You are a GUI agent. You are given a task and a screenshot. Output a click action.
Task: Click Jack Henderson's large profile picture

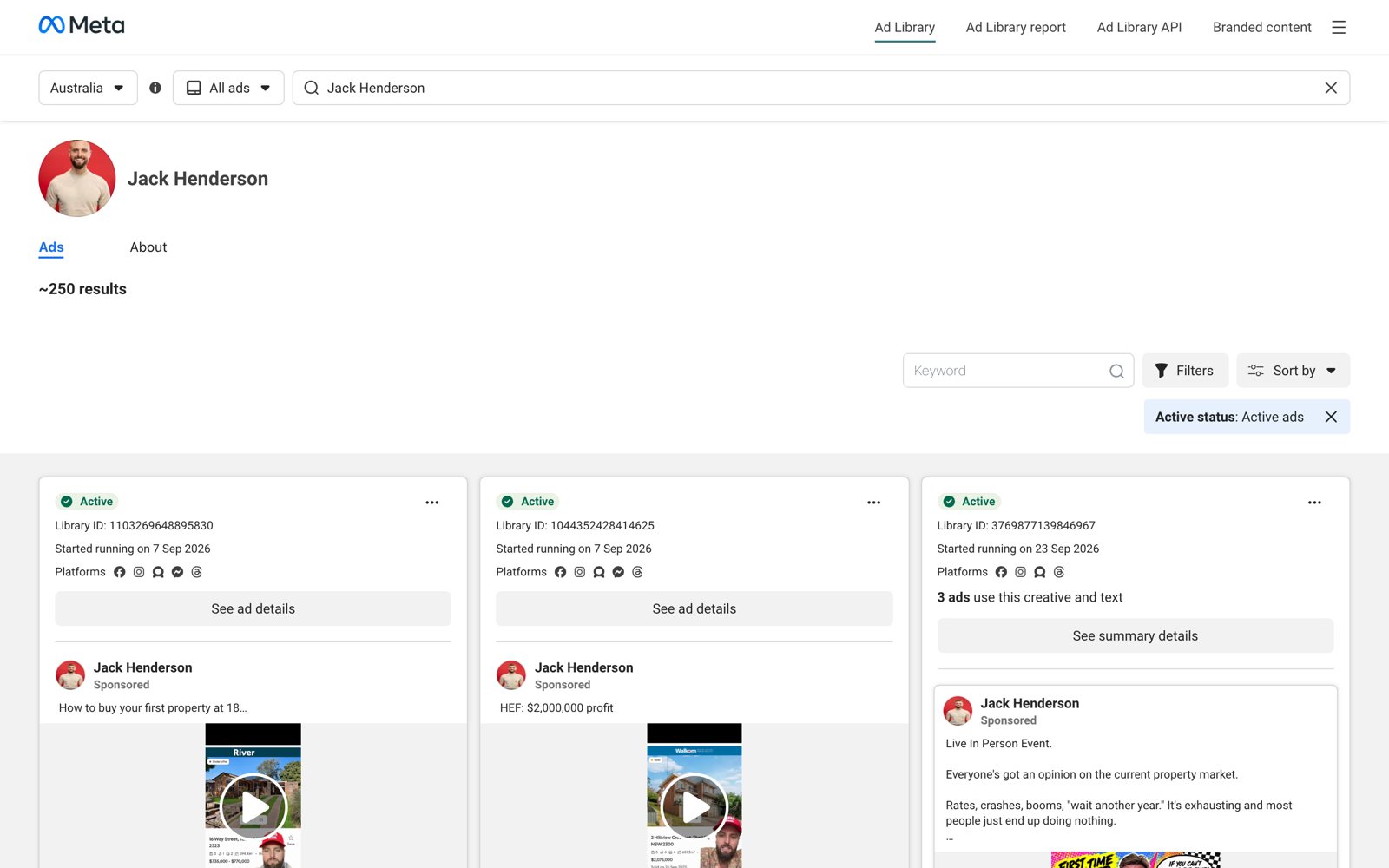[77, 178]
